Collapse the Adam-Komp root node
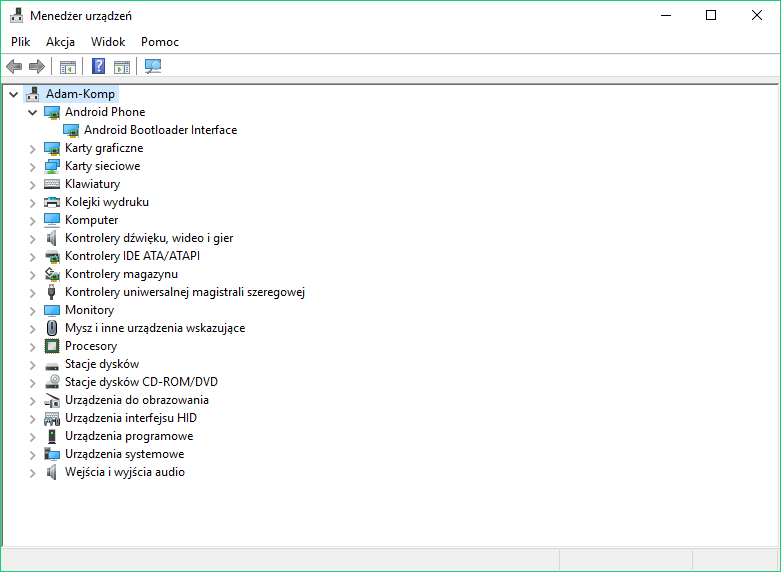The width and height of the screenshot is (781, 572). click(13, 94)
